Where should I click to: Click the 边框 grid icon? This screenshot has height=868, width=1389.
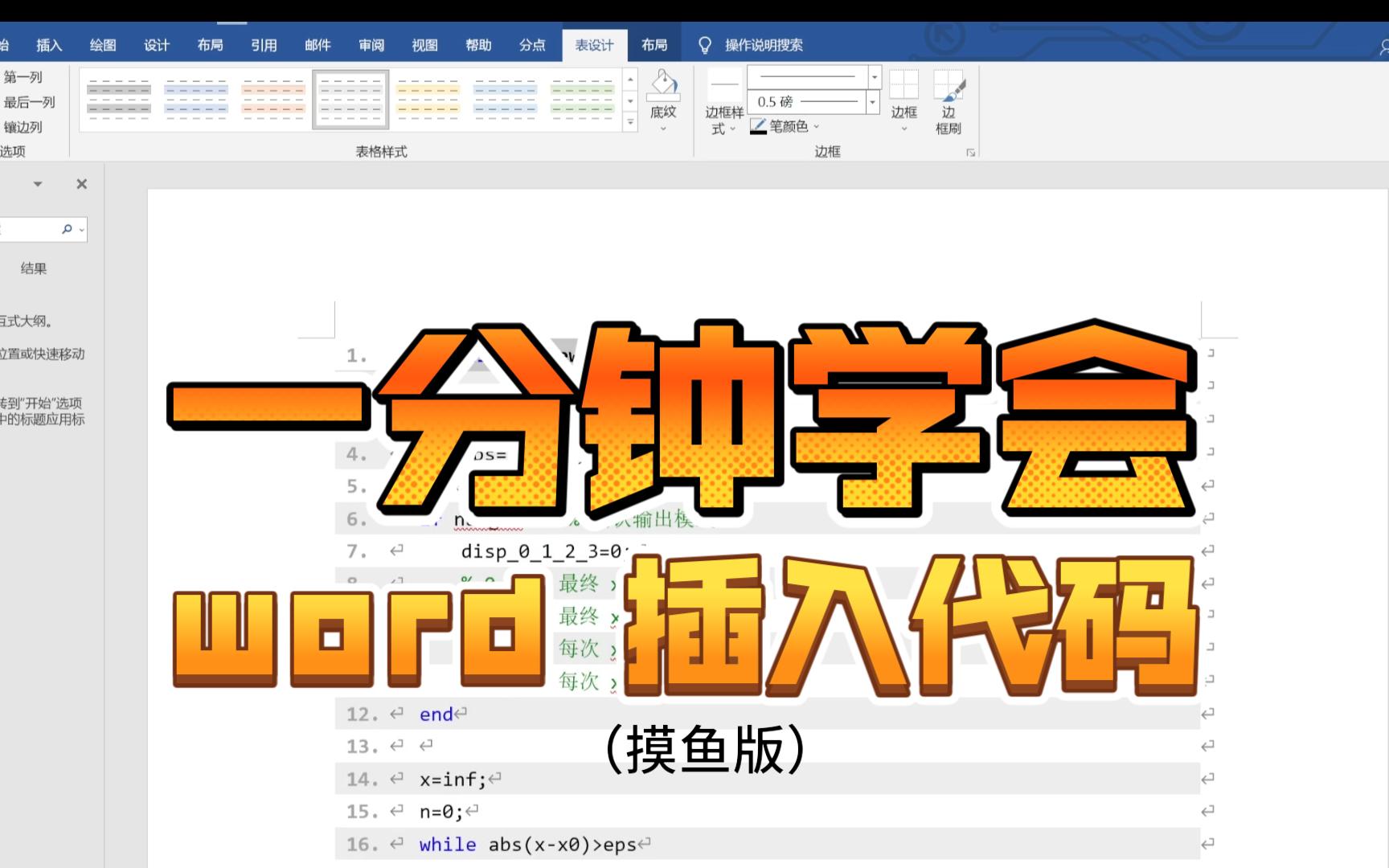point(903,84)
